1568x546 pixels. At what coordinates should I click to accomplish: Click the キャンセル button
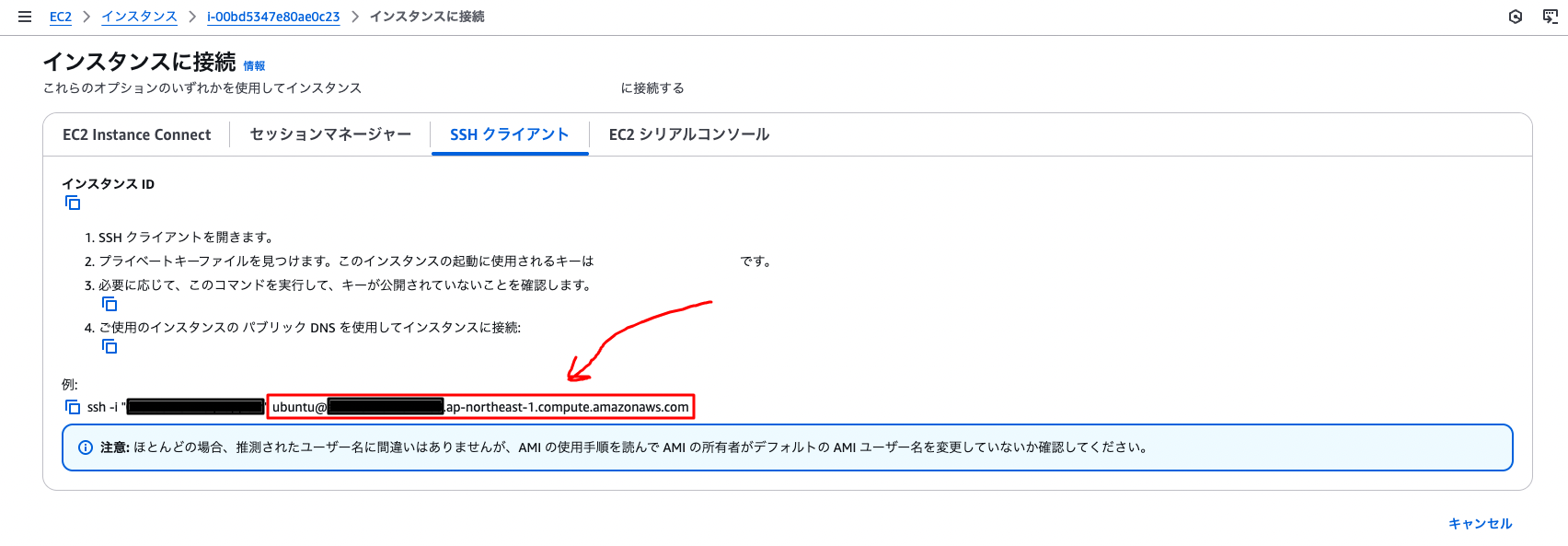[1480, 523]
